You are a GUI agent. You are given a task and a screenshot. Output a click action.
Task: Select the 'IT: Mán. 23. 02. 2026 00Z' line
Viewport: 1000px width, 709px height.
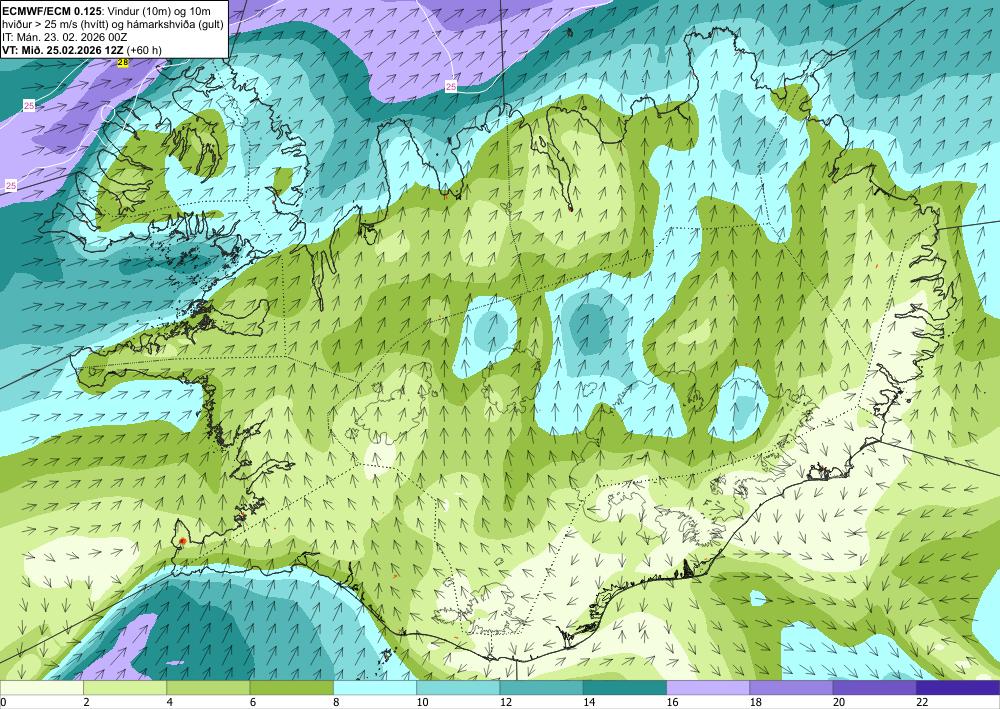tap(64, 37)
